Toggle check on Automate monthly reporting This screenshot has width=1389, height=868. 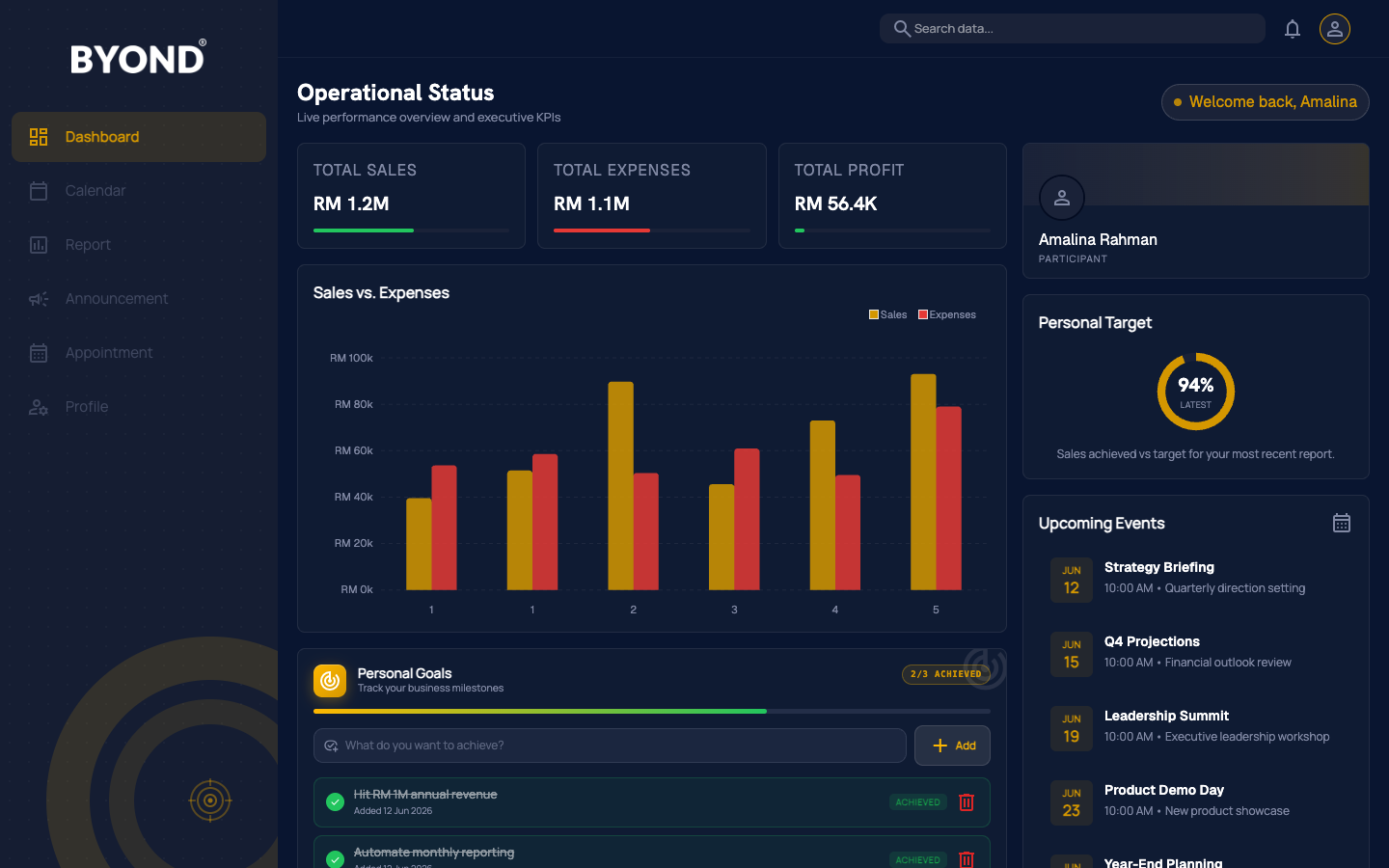coord(336,859)
